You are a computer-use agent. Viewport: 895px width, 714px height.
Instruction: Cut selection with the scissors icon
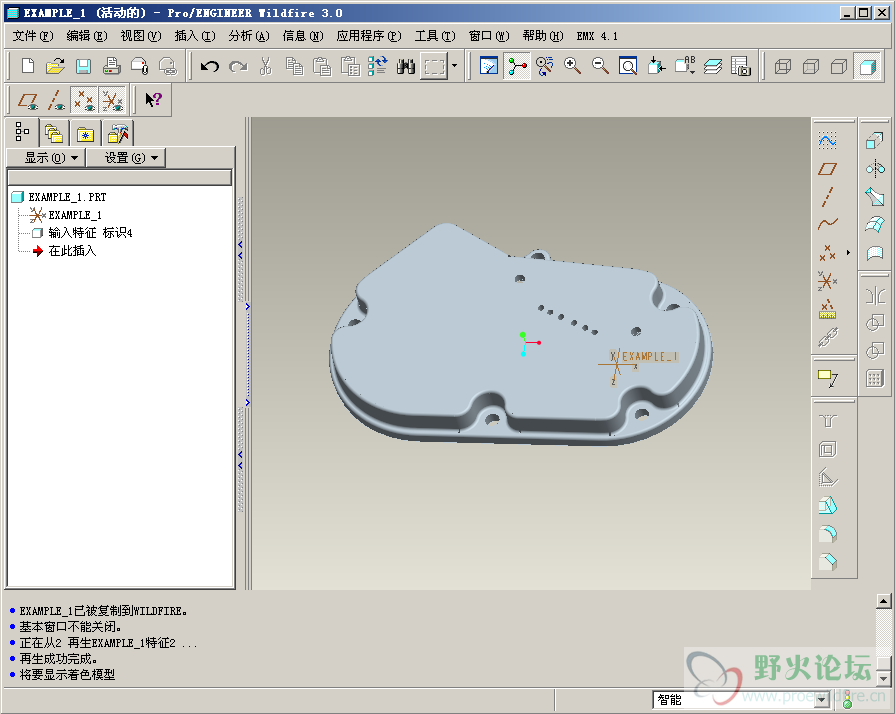tap(265, 66)
